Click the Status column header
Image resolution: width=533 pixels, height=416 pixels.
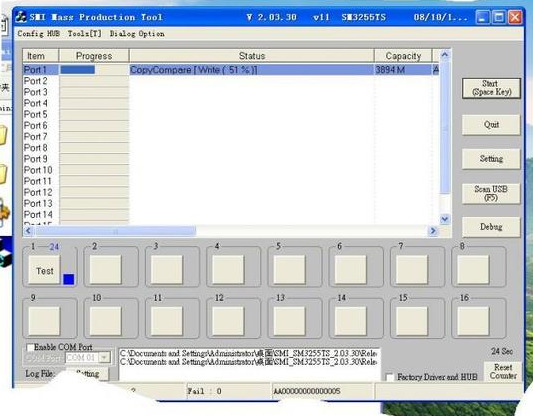252,56
